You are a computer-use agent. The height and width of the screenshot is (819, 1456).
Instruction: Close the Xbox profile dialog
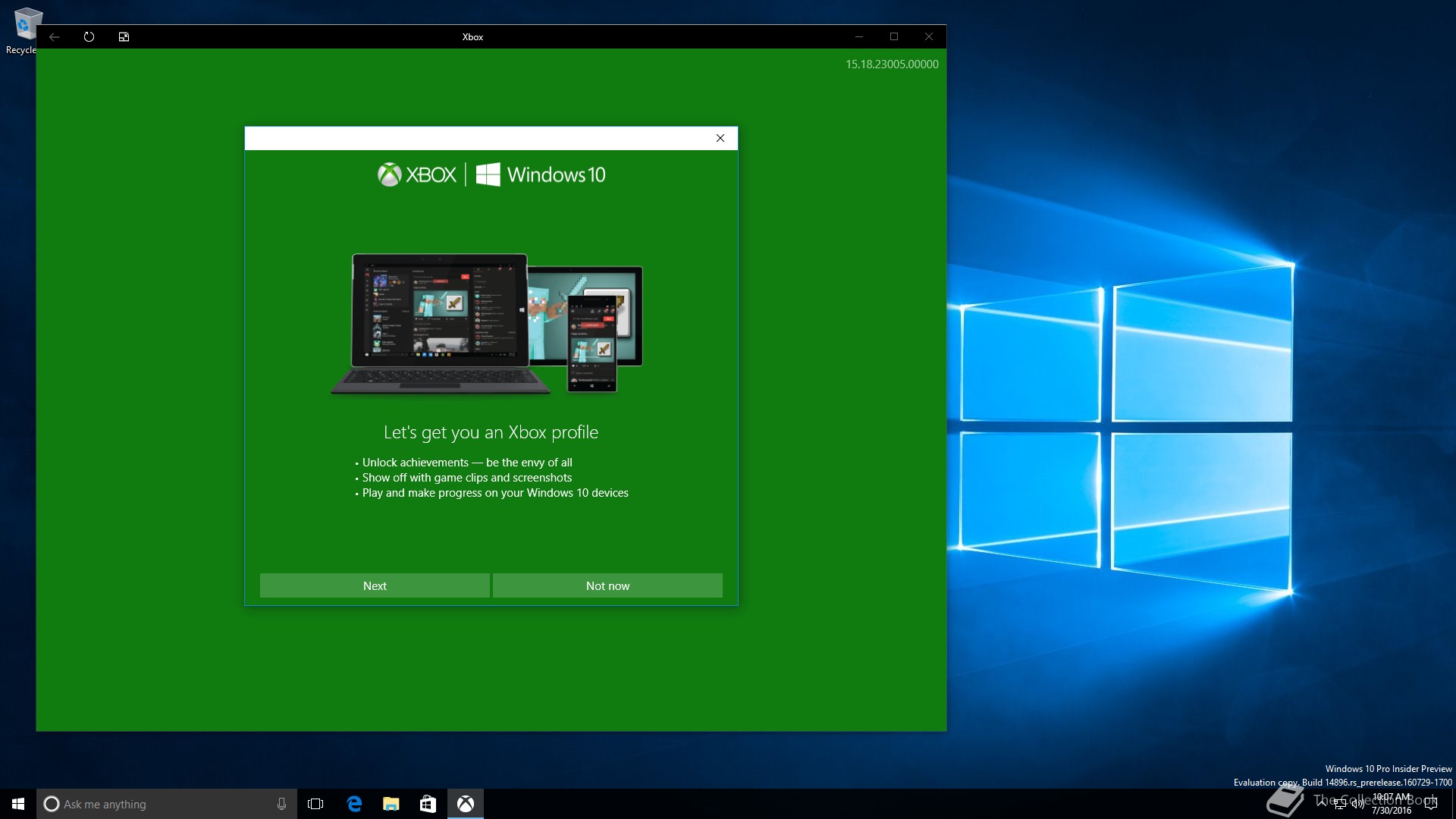tap(720, 138)
